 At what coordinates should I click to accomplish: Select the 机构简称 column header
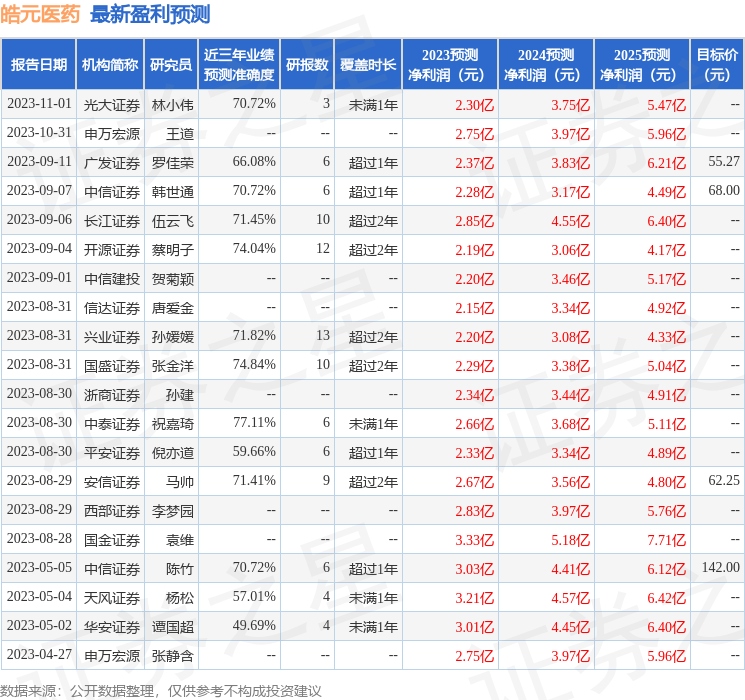pos(110,65)
